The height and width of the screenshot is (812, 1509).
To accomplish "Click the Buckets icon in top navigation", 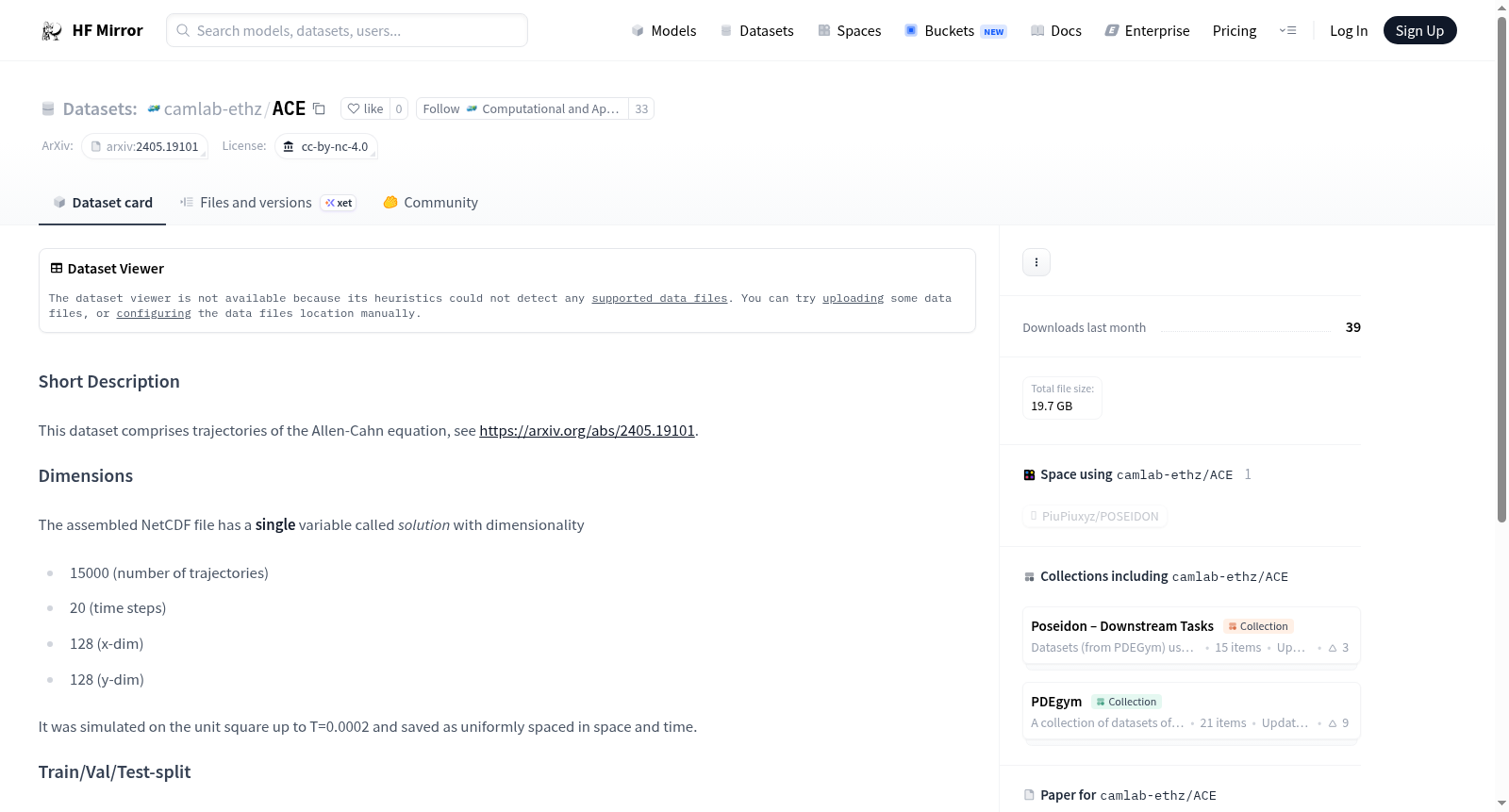I will (911, 31).
